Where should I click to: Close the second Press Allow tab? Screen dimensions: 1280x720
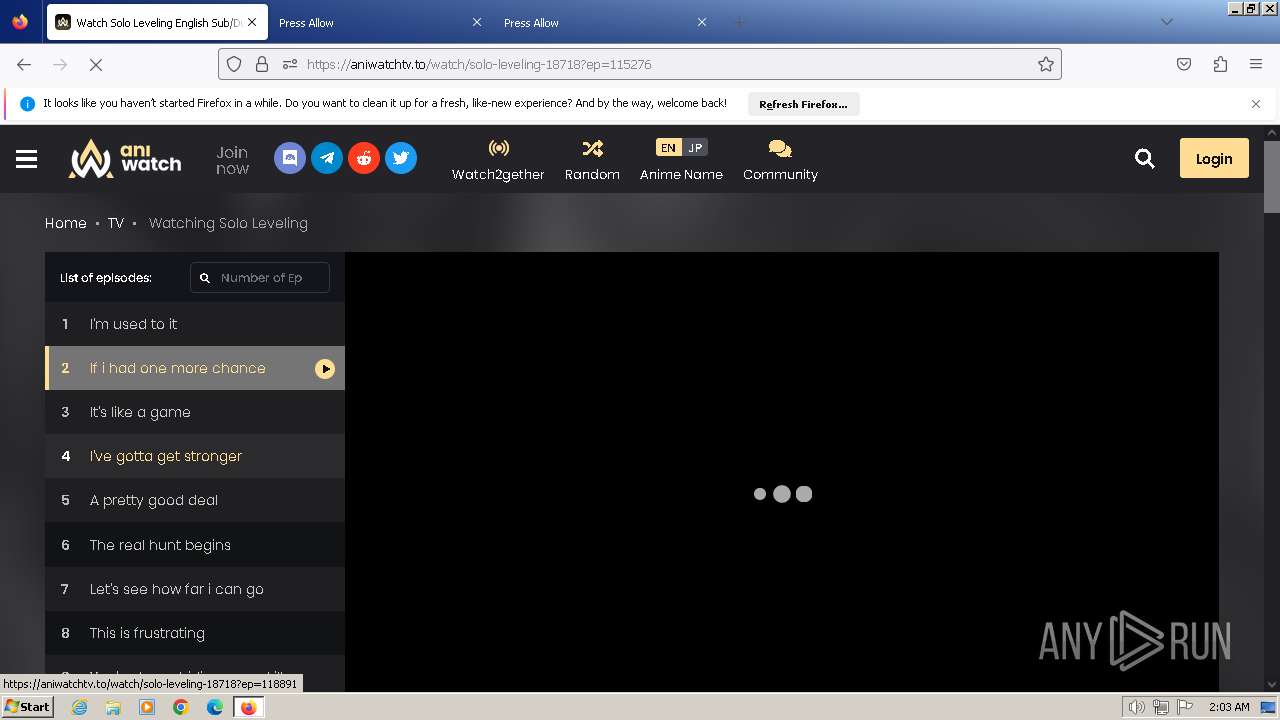point(702,22)
